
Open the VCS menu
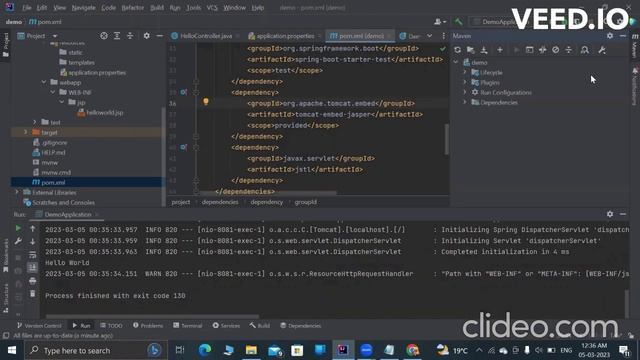pos(212,7)
